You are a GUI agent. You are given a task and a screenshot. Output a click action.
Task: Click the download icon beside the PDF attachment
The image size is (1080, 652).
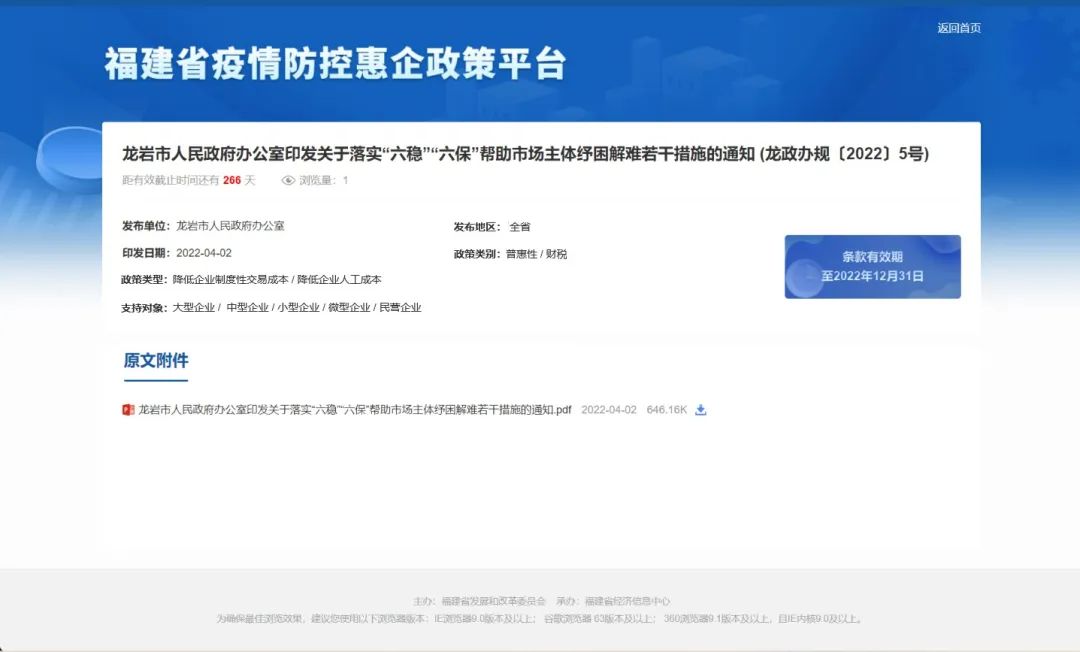(x=700, y=410)
